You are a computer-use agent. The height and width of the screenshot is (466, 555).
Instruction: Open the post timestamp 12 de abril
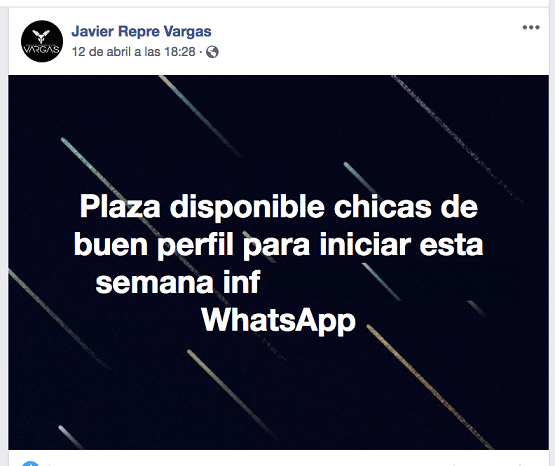(133, 52)
